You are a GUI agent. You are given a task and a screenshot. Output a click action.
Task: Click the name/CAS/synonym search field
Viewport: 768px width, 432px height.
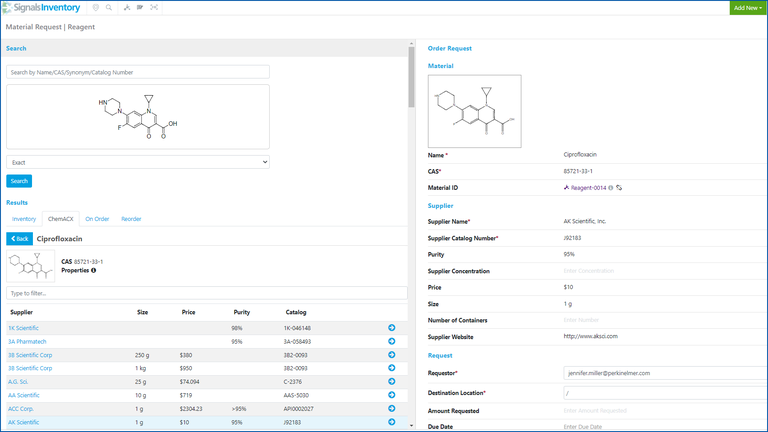tap(138, 72)
